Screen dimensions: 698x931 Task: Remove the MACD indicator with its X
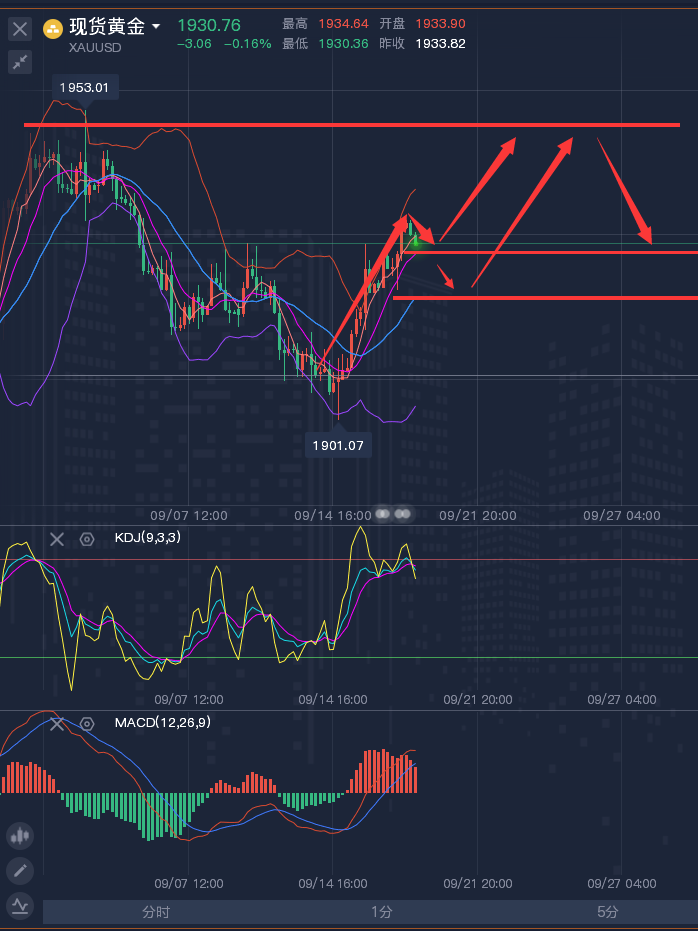point(56,724)
